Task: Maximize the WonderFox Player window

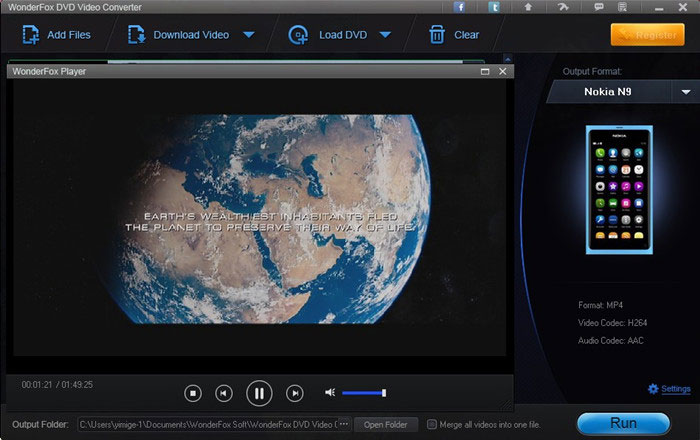Action: 485,71
